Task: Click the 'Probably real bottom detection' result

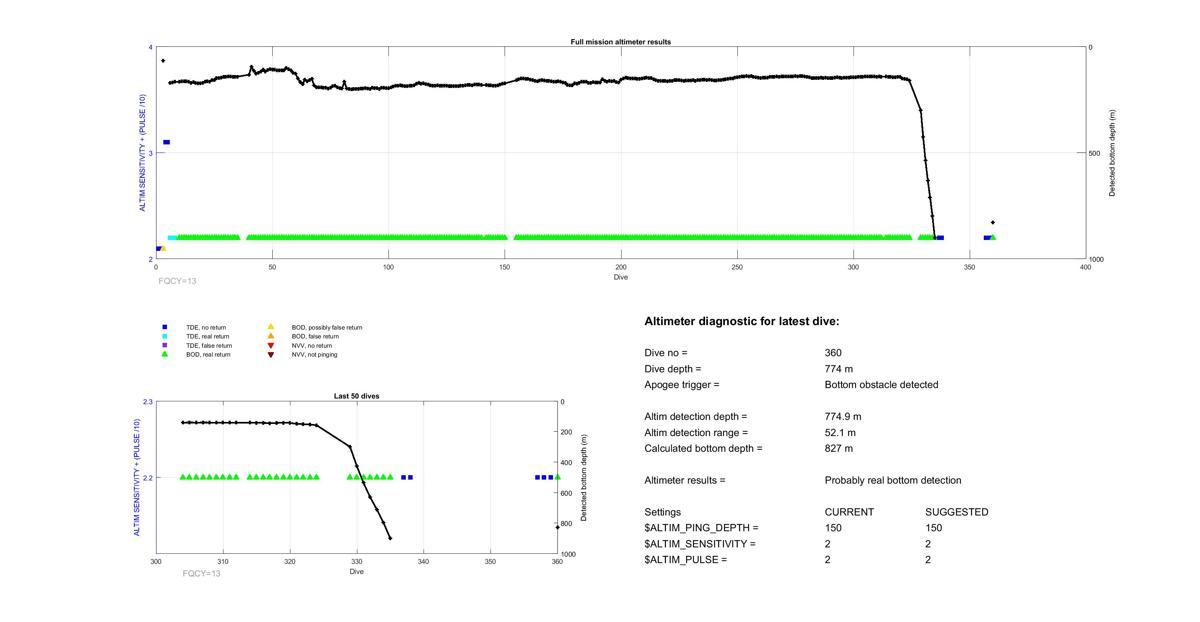Action: click(893, 481)
